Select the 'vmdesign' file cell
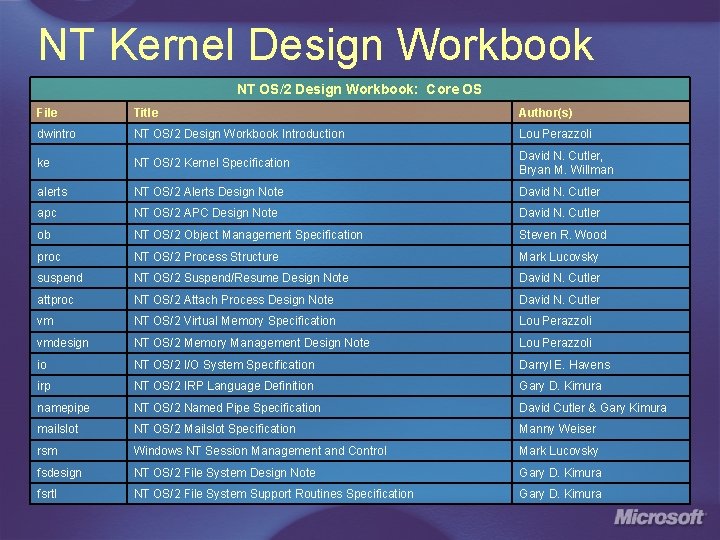720x540 pixels. tap(79, 343)
